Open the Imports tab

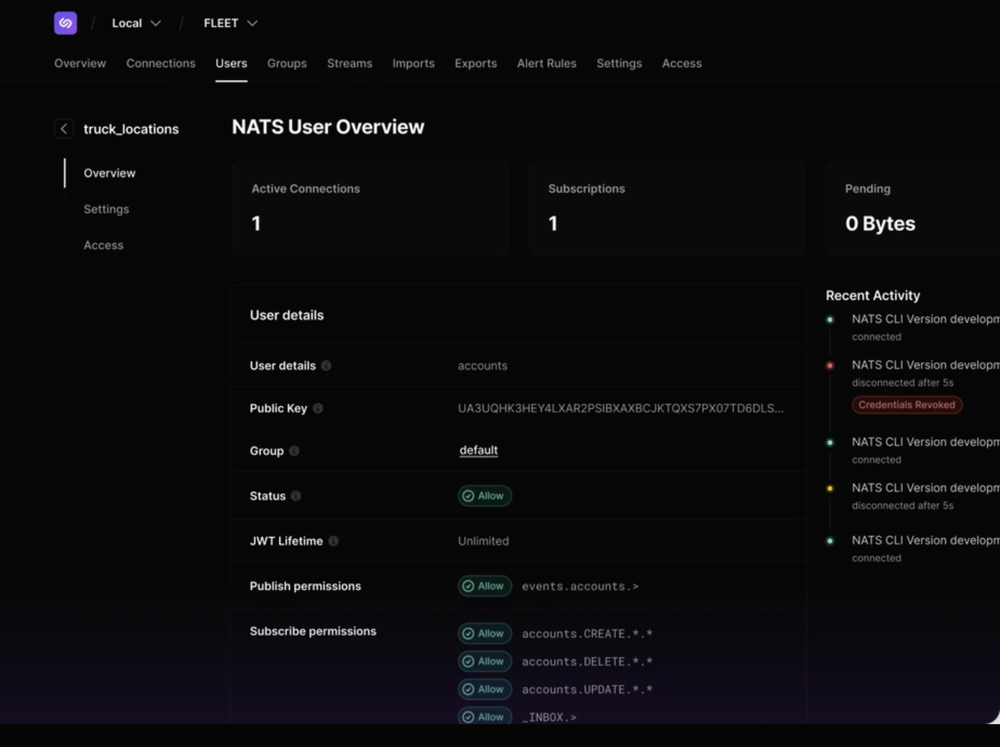[x=413, y=63]
